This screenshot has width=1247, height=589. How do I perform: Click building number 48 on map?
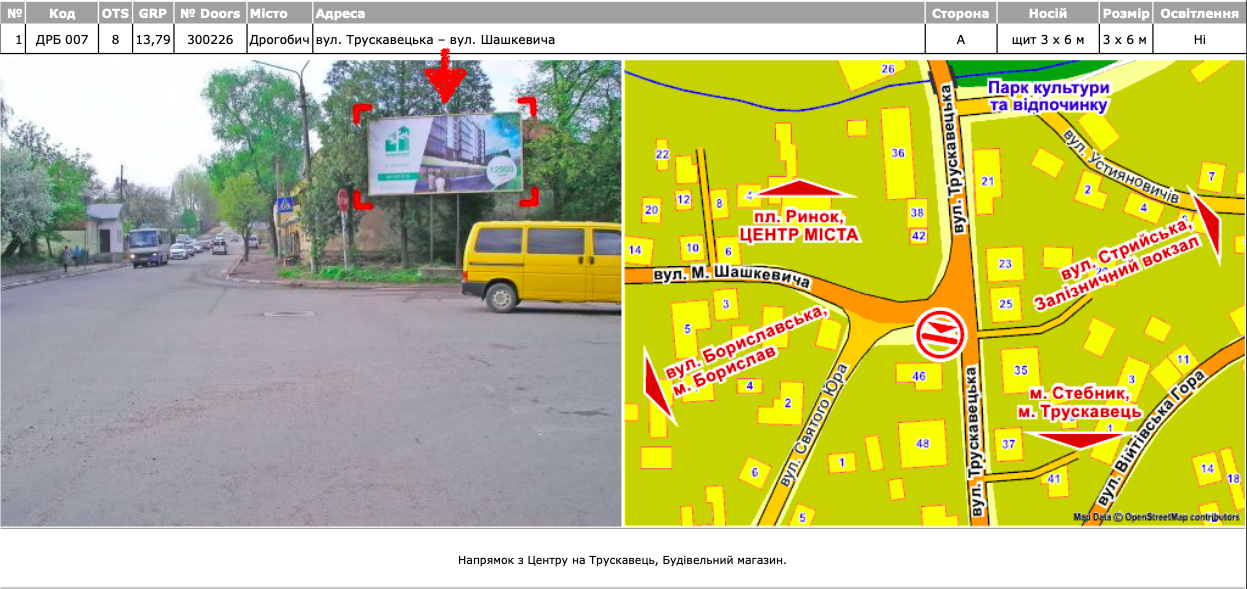pos(922,443)
